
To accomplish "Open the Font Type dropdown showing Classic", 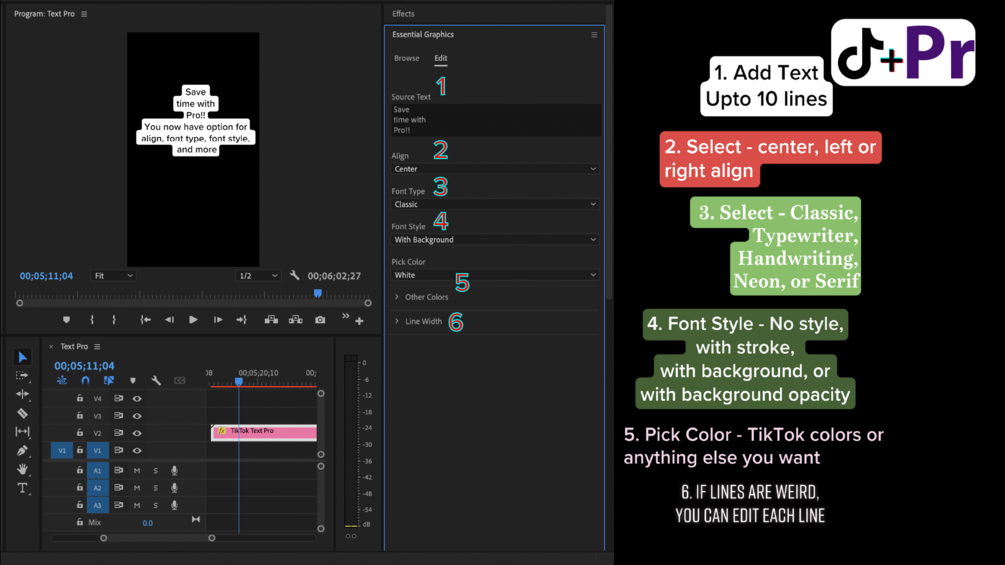I will click(x=495, y=204).
